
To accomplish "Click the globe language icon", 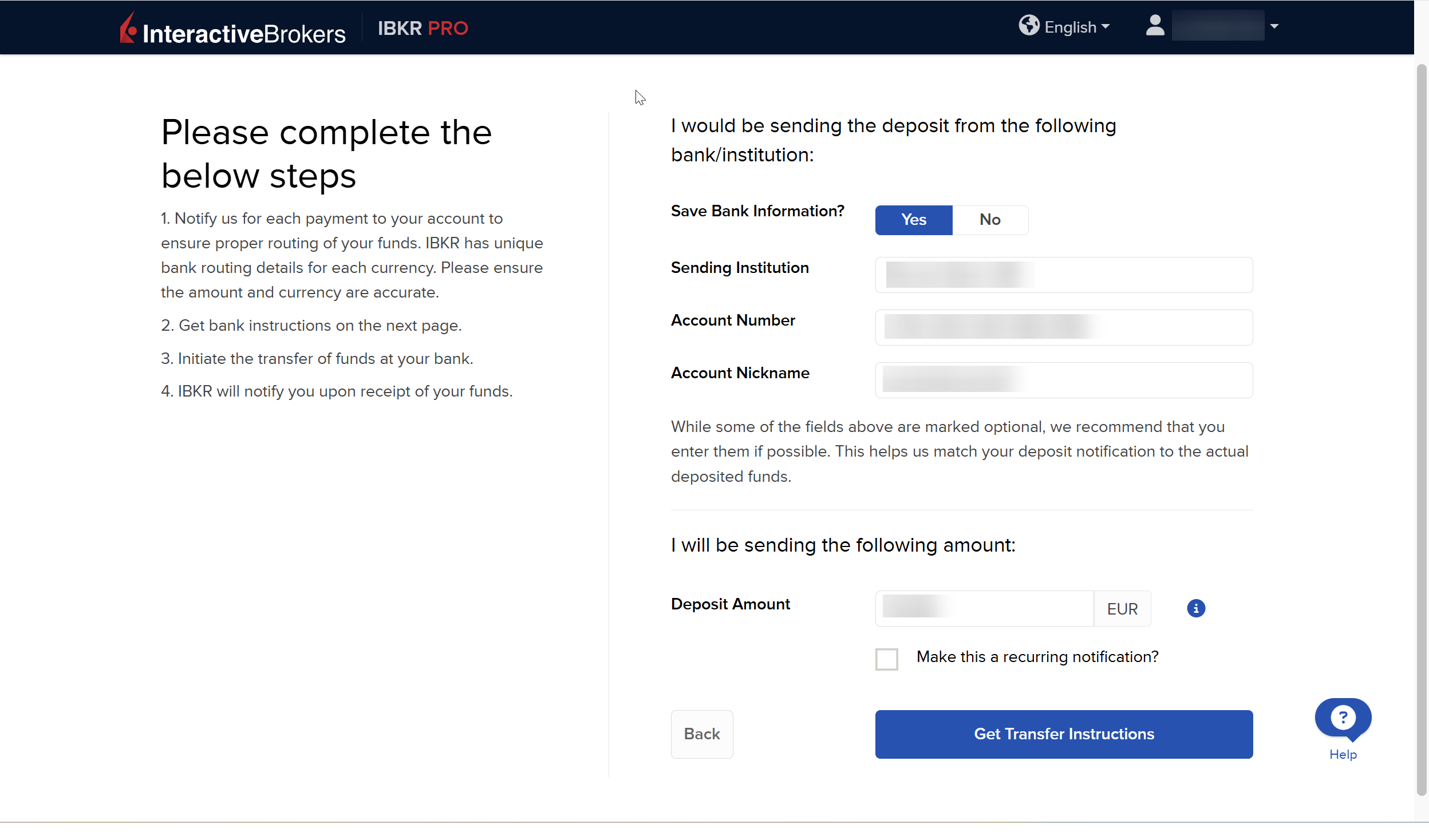I will click(1028, 26).
